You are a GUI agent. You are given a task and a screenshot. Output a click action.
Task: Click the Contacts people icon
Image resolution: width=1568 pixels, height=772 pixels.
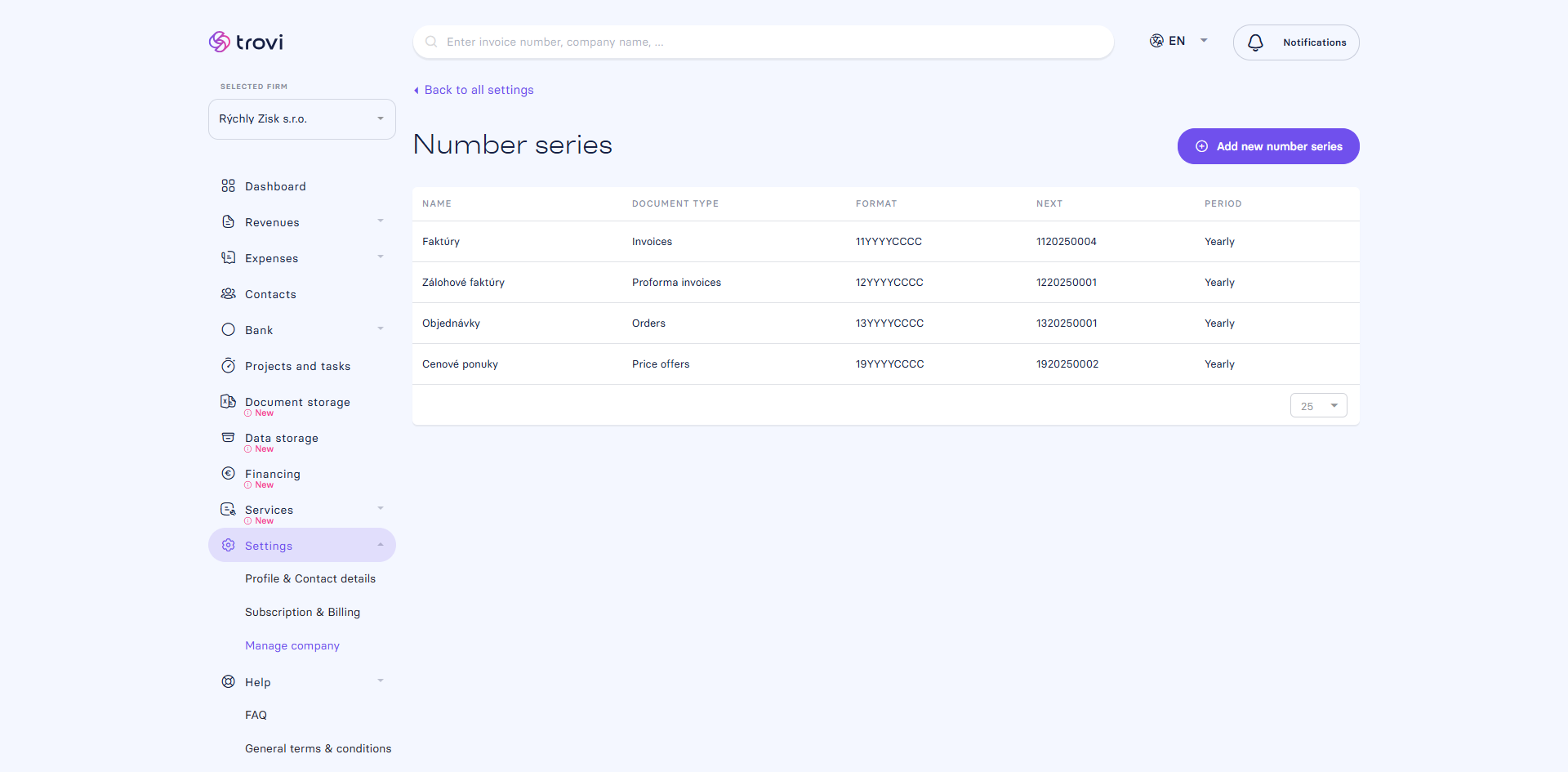click(x=228, y=294)
